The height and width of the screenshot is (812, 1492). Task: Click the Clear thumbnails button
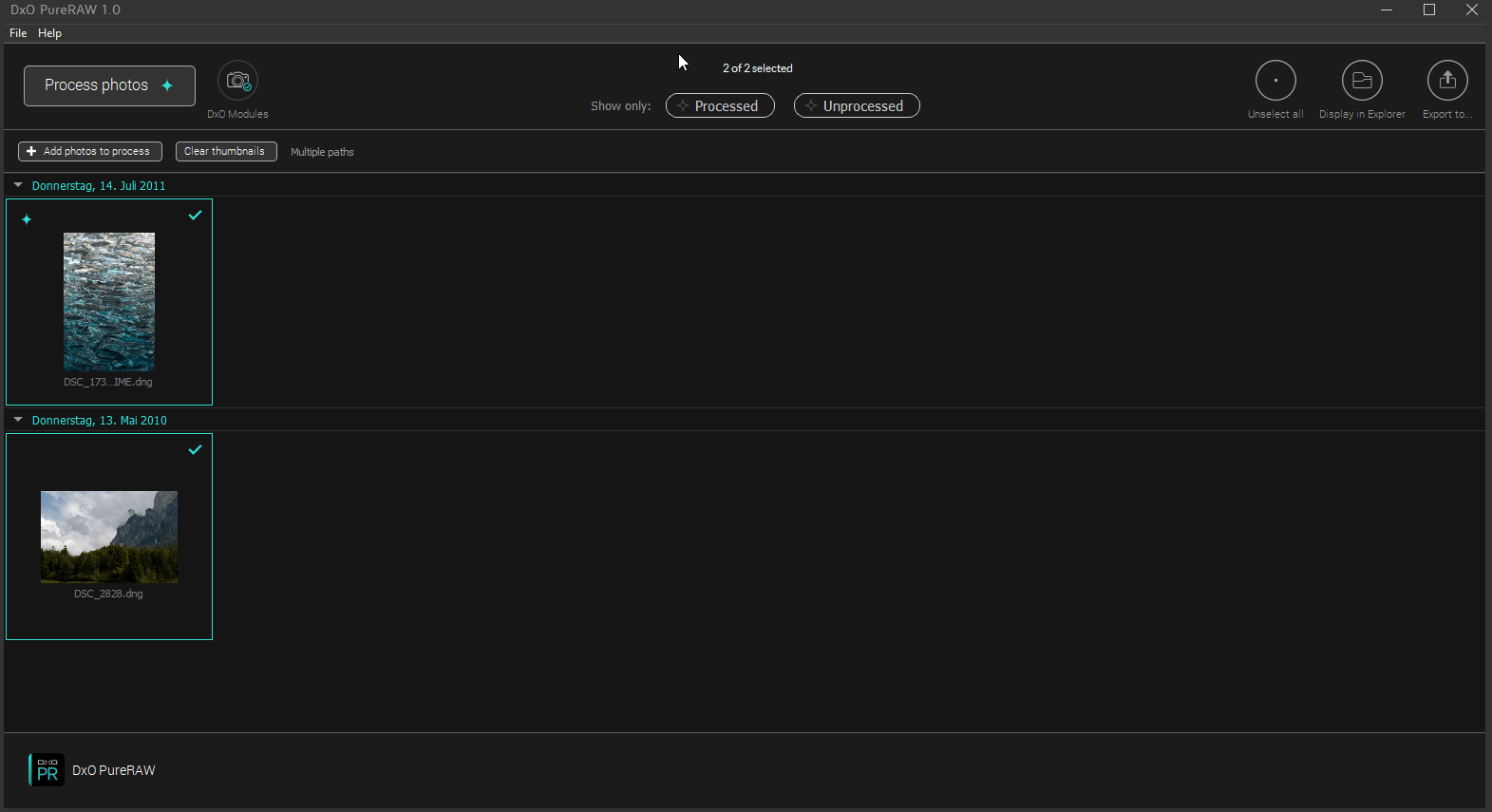coord(225,152)
